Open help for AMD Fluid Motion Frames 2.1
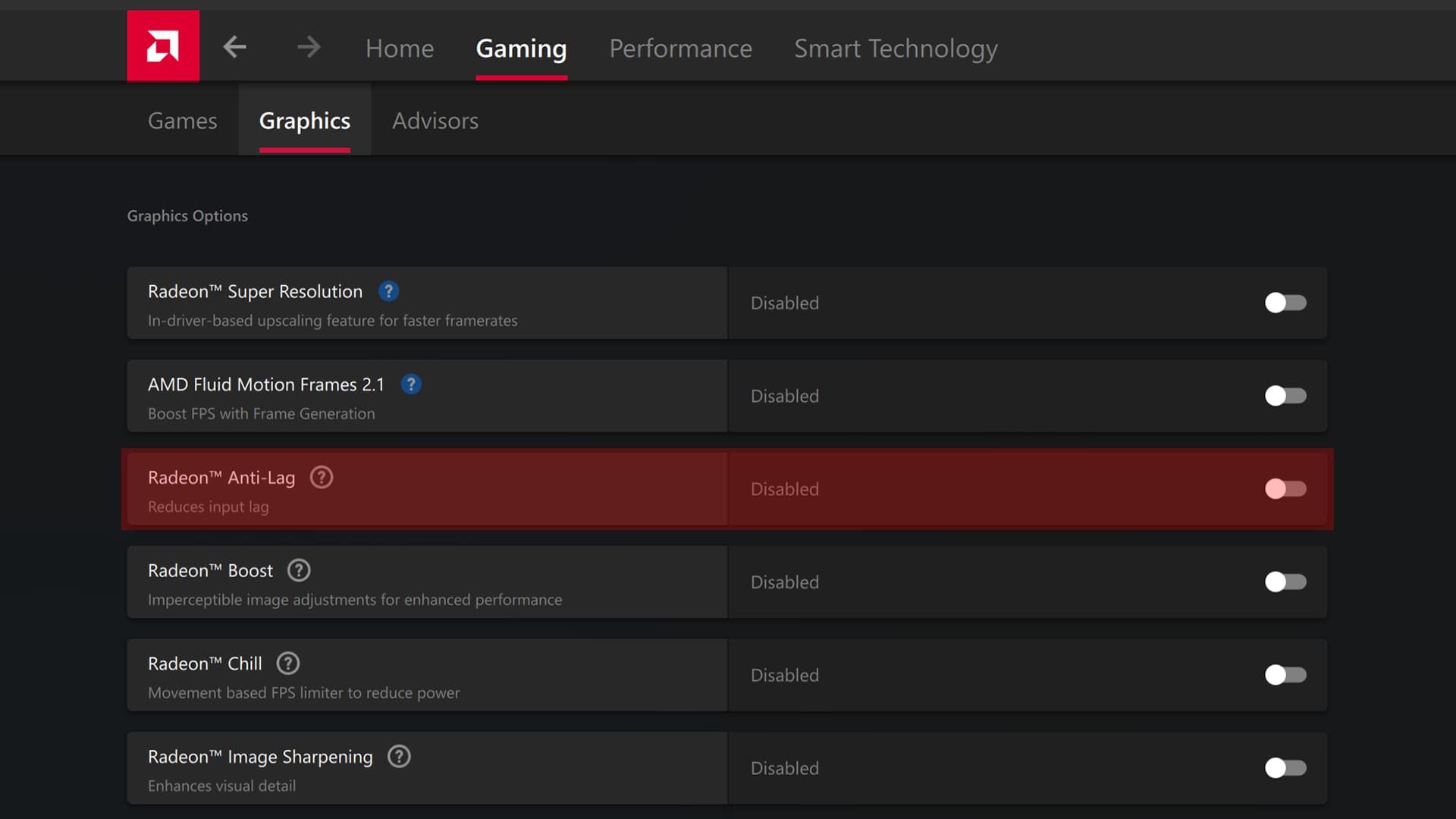Screen dimensions: 1456x819 pos(411,384)
